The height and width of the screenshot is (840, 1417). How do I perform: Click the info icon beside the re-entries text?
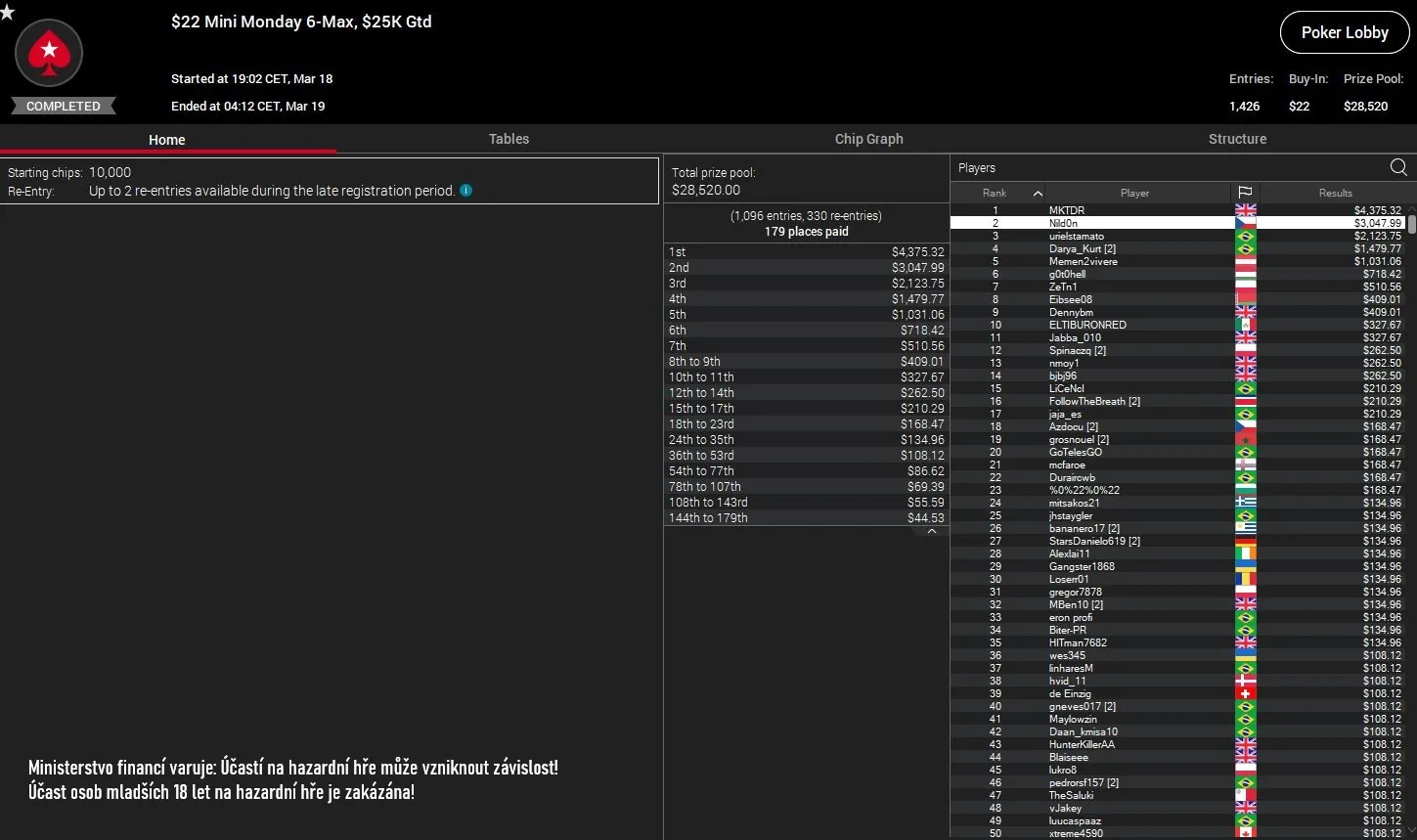(466, 191)
